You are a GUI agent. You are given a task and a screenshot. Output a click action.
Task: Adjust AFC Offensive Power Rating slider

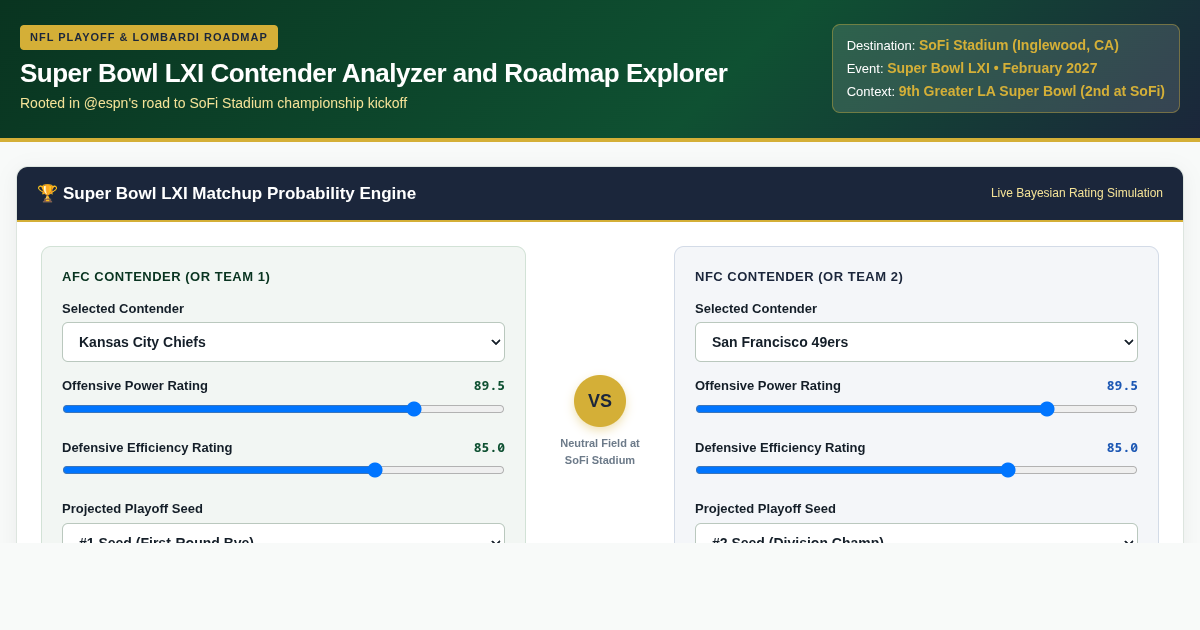[x=283, y=409]
